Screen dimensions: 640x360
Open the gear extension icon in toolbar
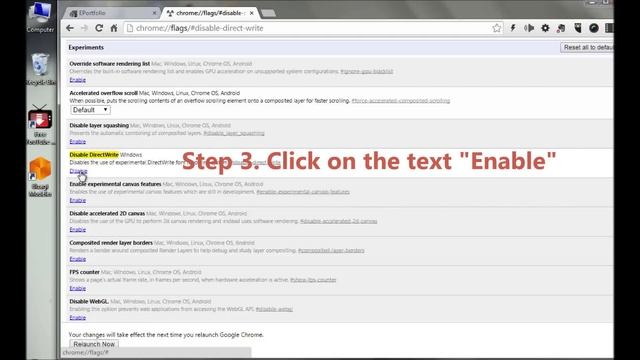(545, 28)
